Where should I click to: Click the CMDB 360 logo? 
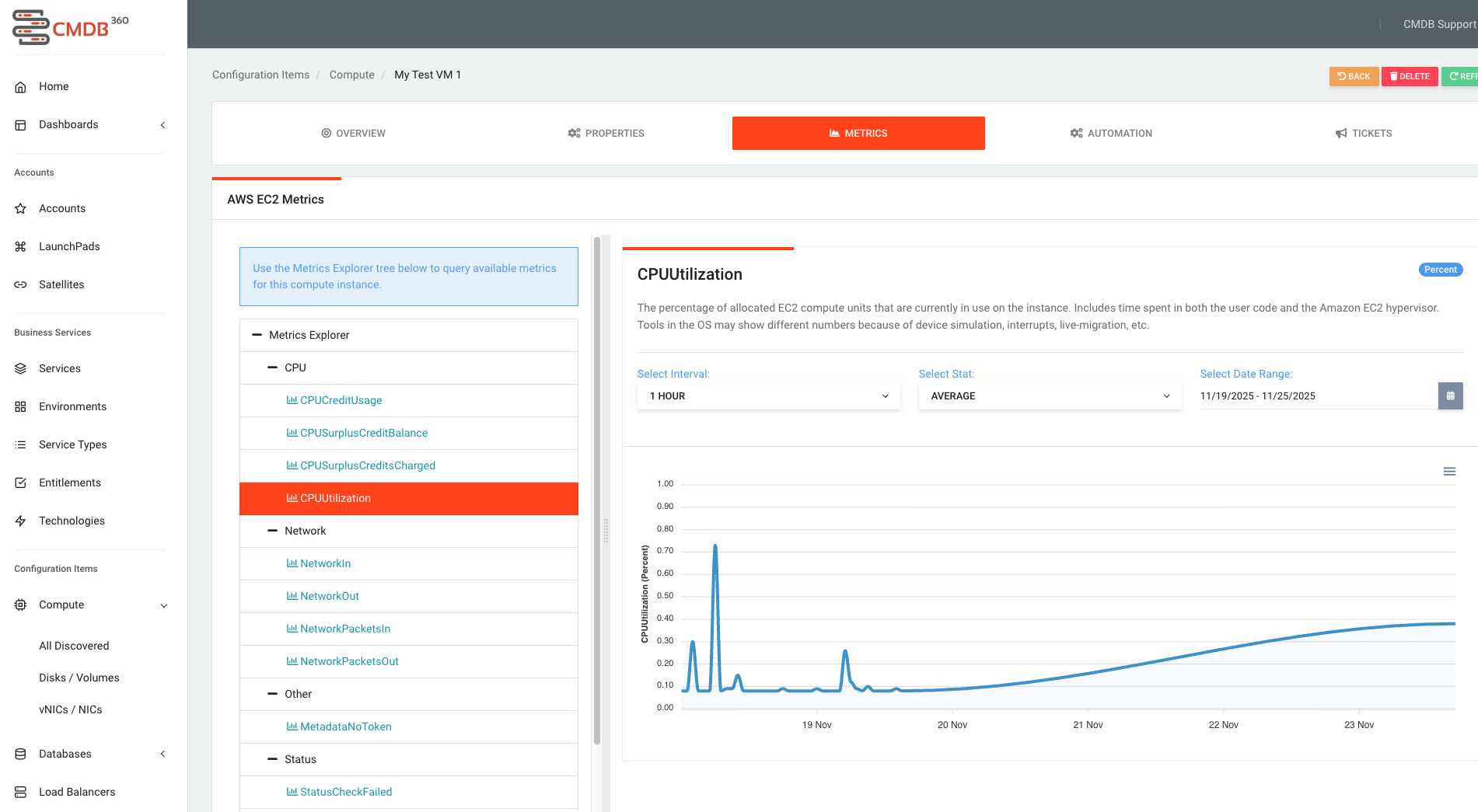point(71,27)
